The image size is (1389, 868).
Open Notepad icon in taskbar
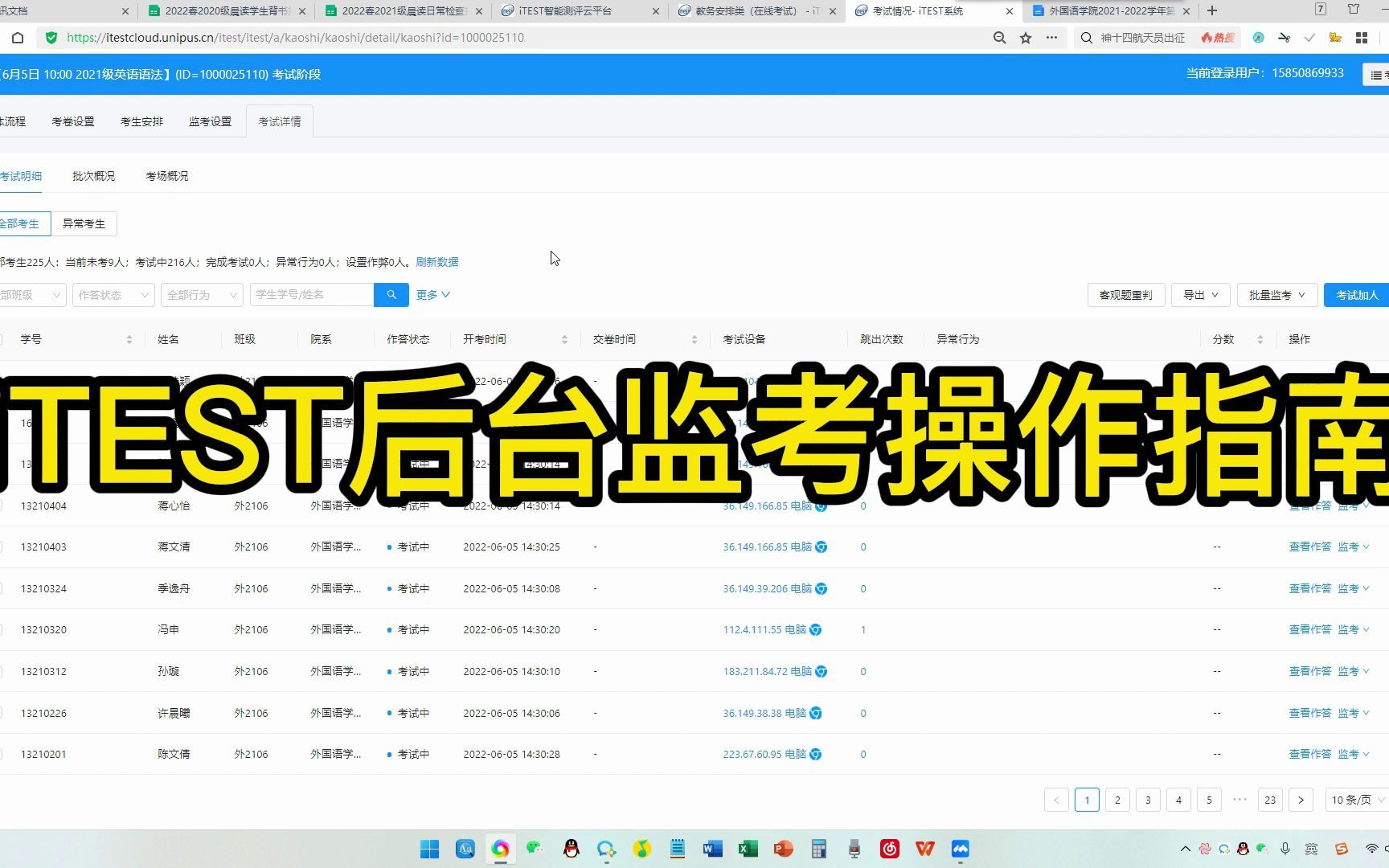click(677, 849)
